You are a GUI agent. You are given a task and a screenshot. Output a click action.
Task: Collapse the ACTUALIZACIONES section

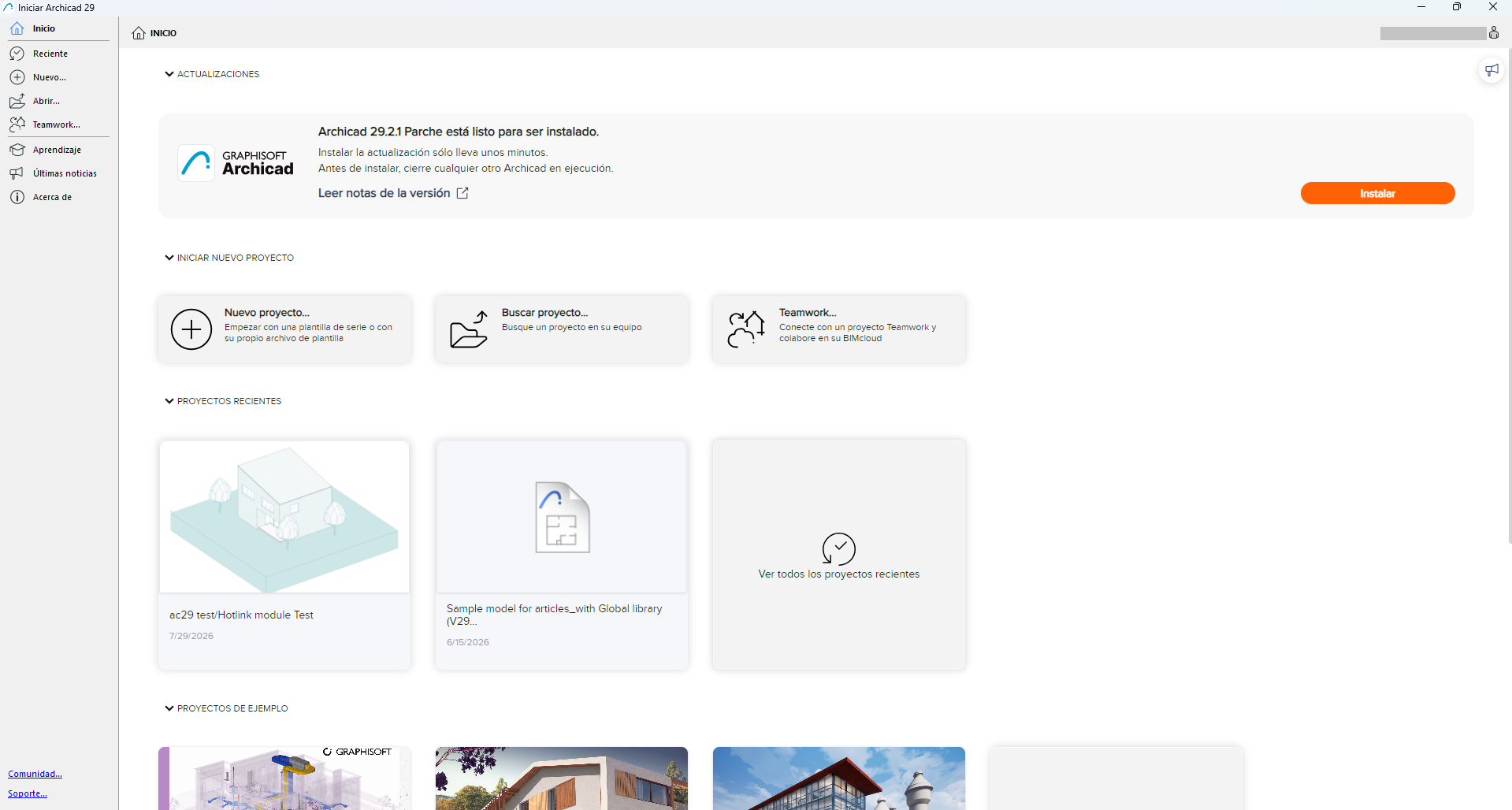coord(169,74)
